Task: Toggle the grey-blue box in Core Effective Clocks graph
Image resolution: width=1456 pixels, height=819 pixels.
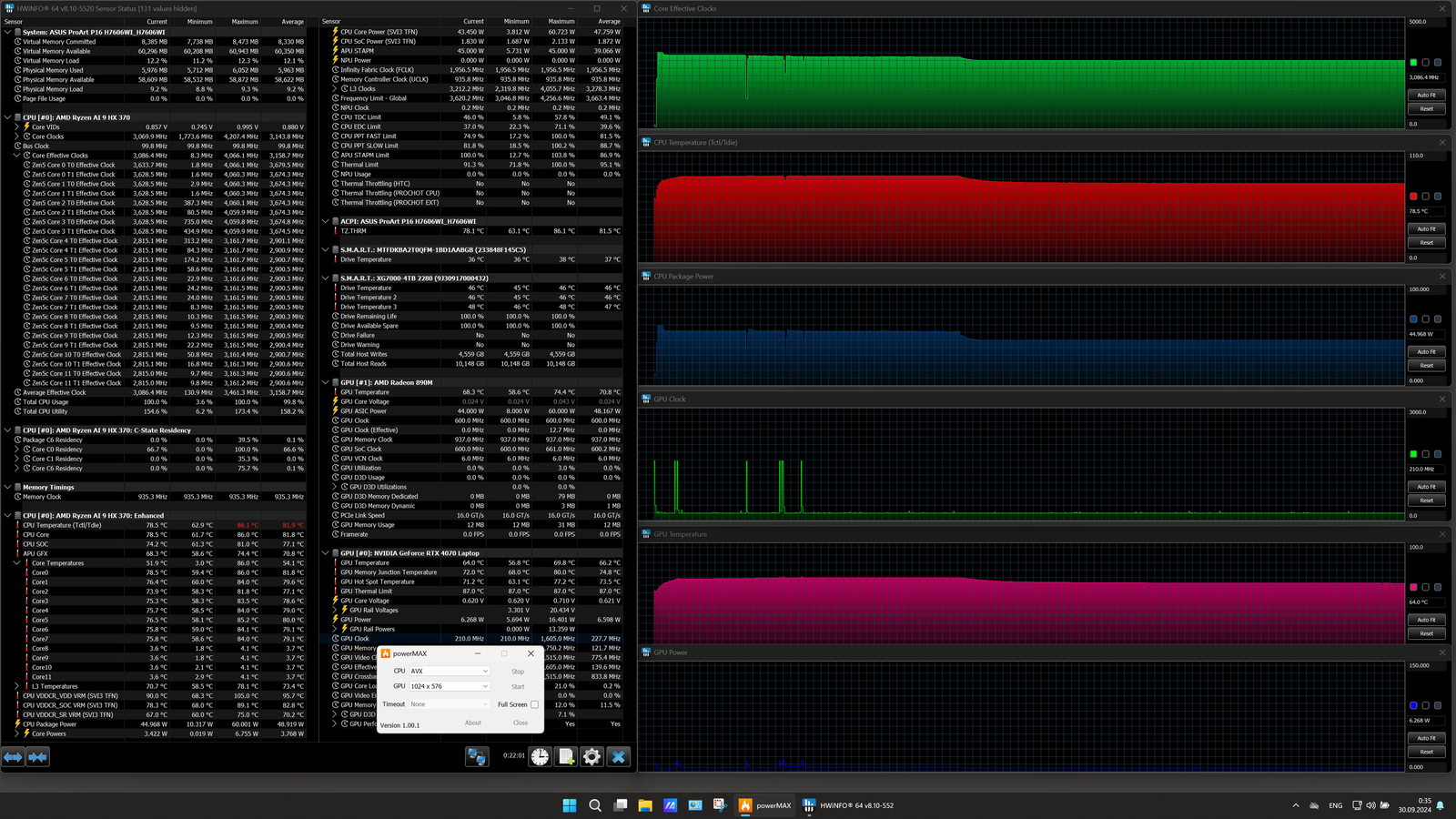Action: click(x=1438, y=63)
